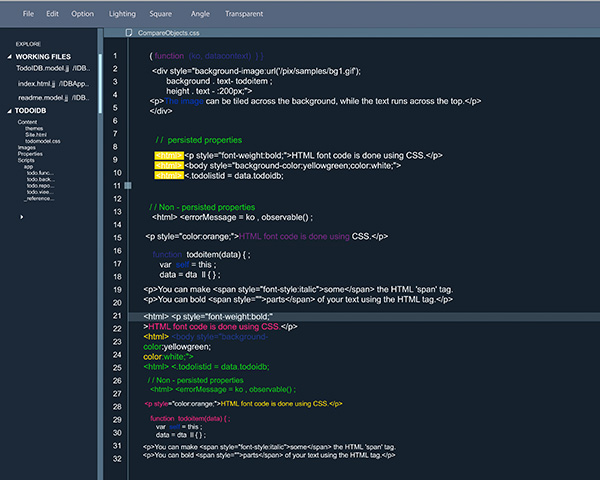Click the file icon beside CompareObjects.css
Viewport: 600px width, 480px height.
pyautogui.click(x=127, y=33)
